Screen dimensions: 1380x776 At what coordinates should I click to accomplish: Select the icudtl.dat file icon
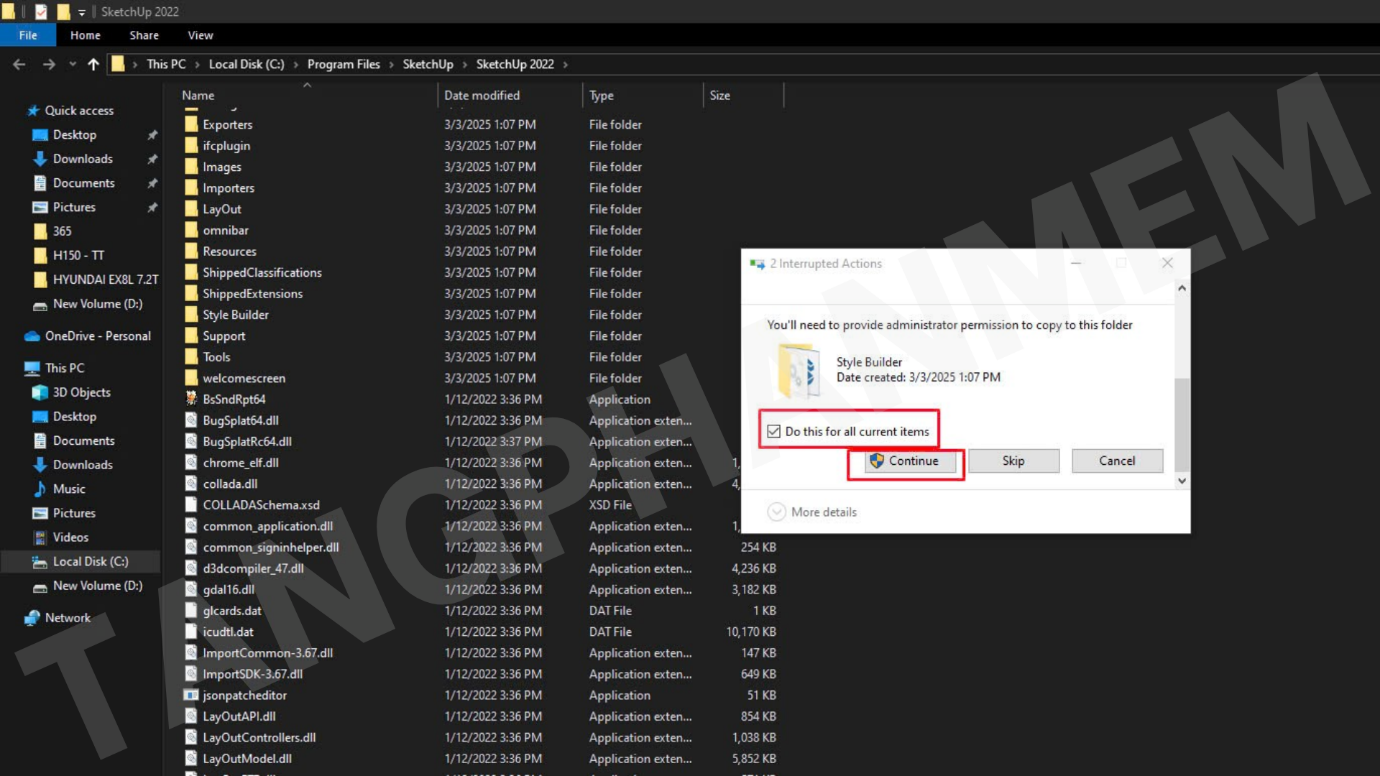point(192,632)
